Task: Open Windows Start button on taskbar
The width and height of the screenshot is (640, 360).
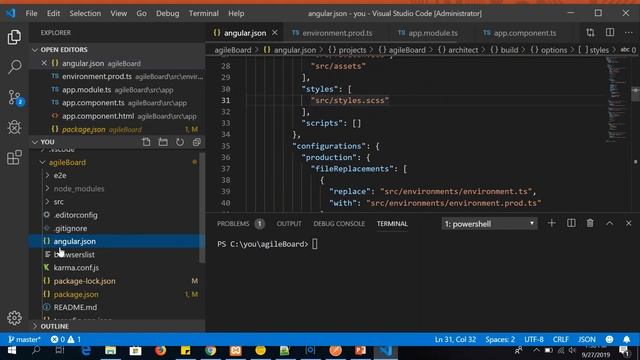Action: coord(11,351)
